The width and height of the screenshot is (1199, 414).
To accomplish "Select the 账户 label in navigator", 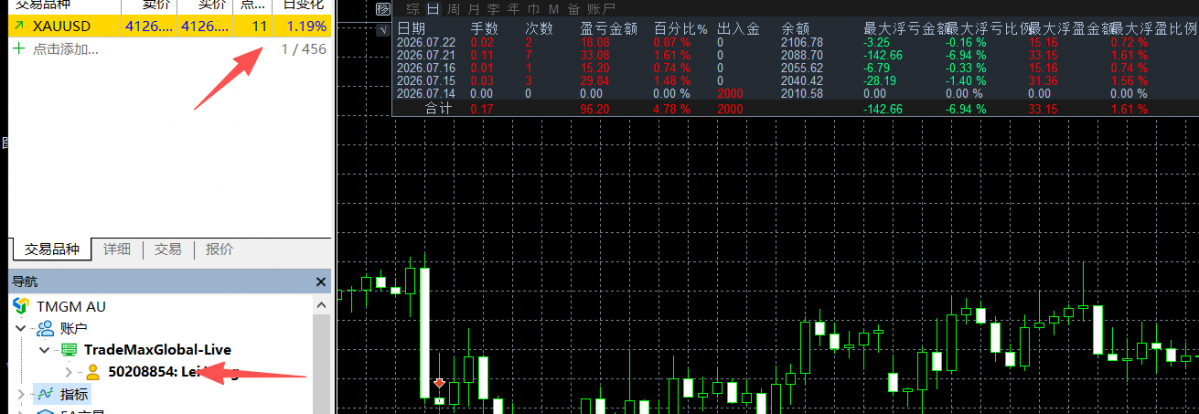I will (x=73, y=329).
